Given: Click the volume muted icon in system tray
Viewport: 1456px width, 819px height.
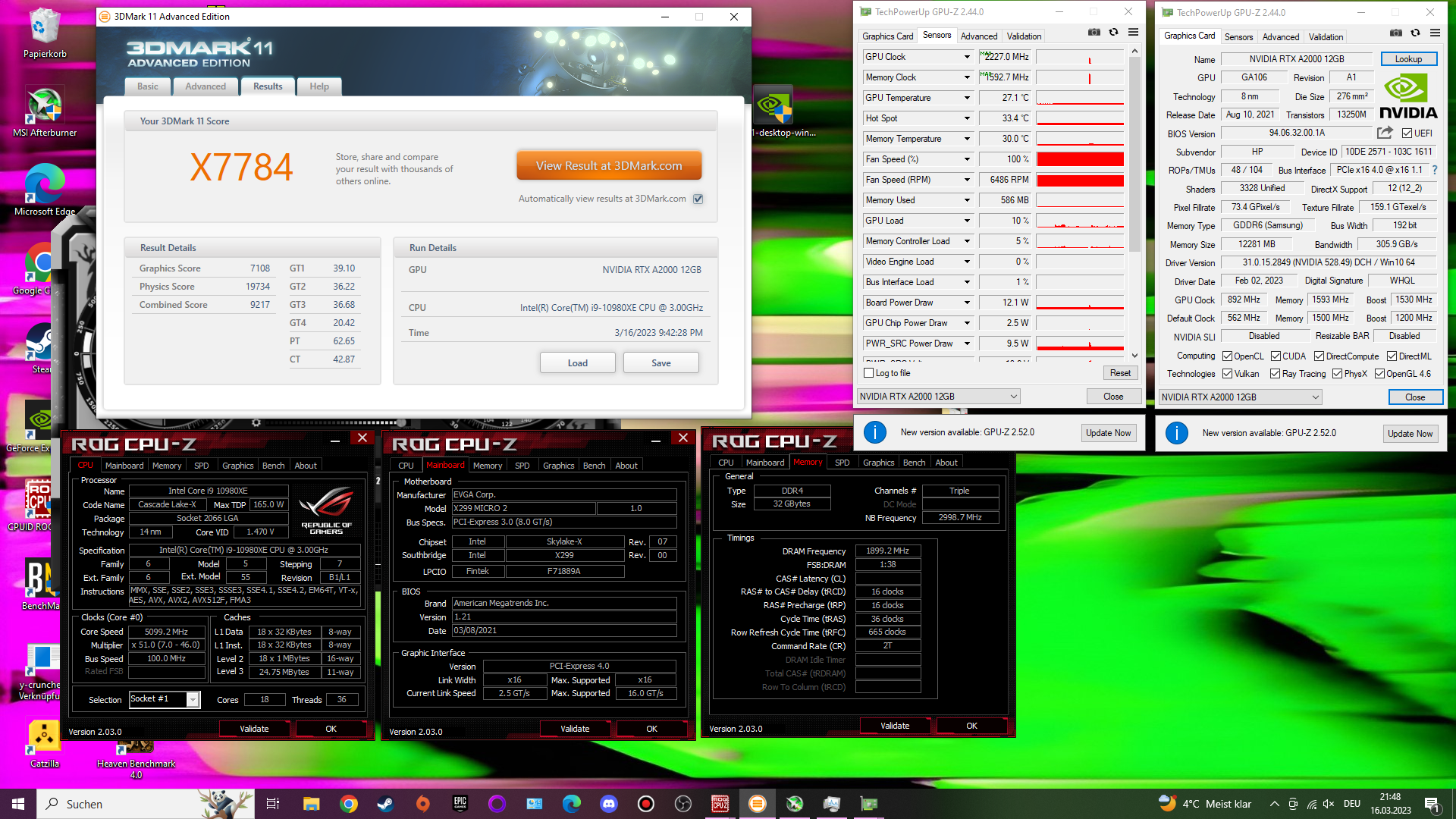Looking at the screenshot, I should (x=1329, y=804).
